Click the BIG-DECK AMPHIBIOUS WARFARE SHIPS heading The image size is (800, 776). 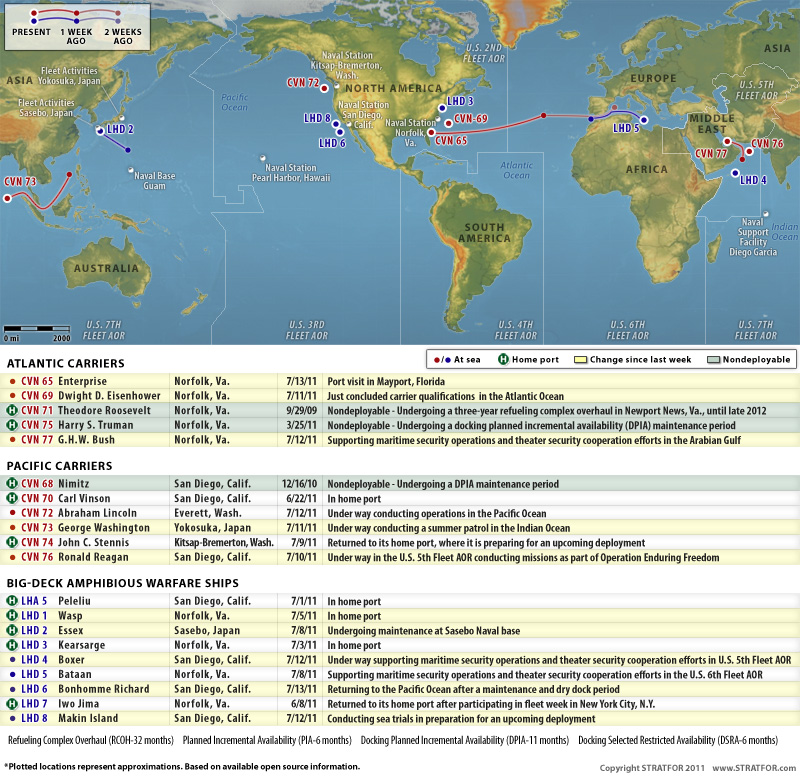[x=122, y=583]
